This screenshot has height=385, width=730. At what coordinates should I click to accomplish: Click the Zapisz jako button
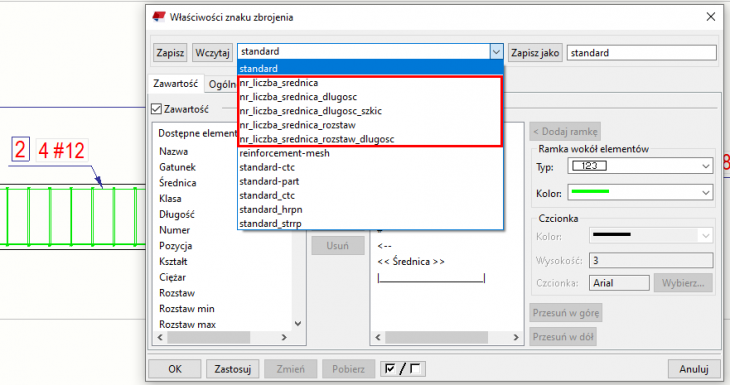[535, 53]
